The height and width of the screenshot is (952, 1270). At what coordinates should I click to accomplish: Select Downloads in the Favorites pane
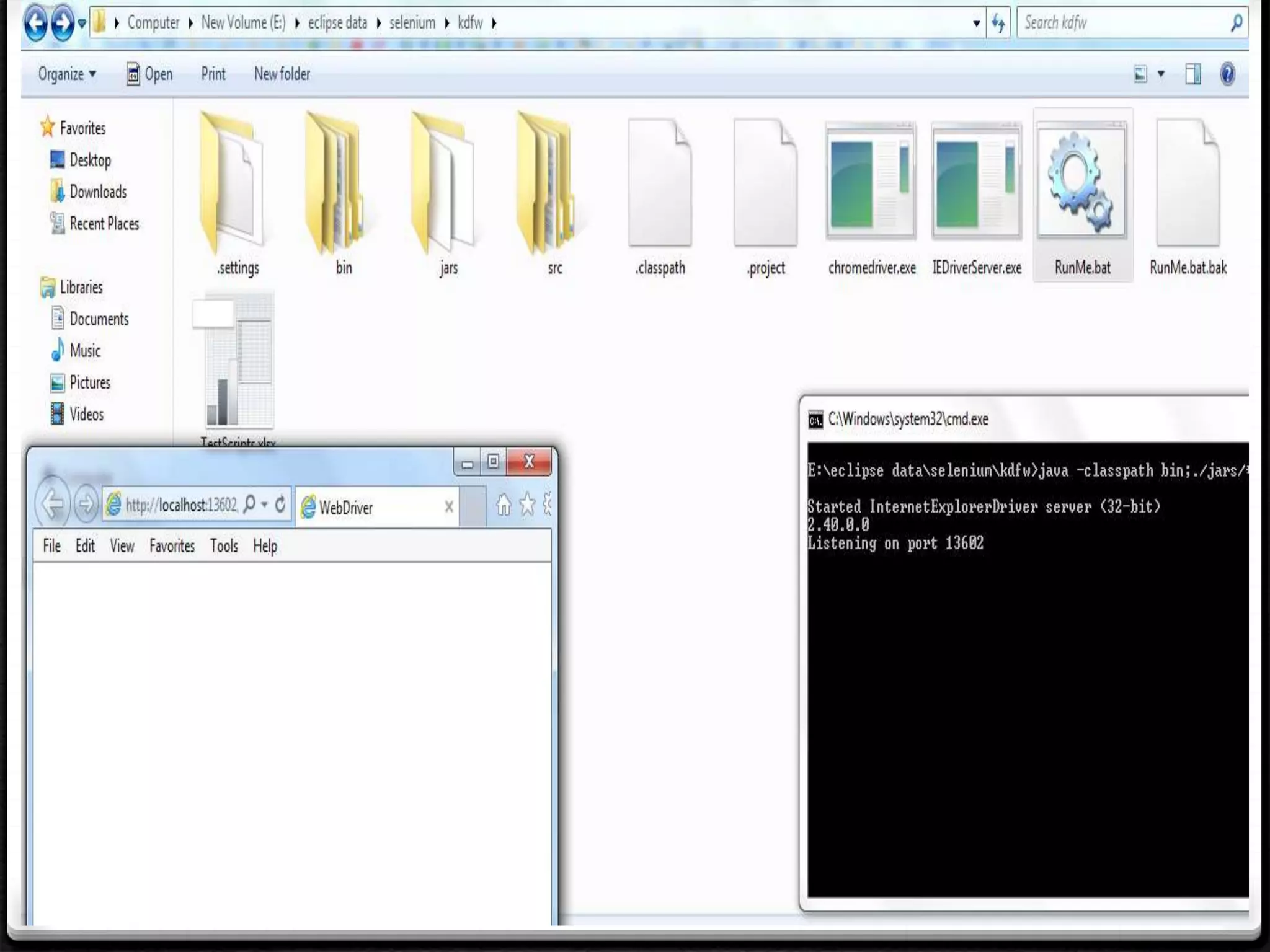click(x=98, y=192)
